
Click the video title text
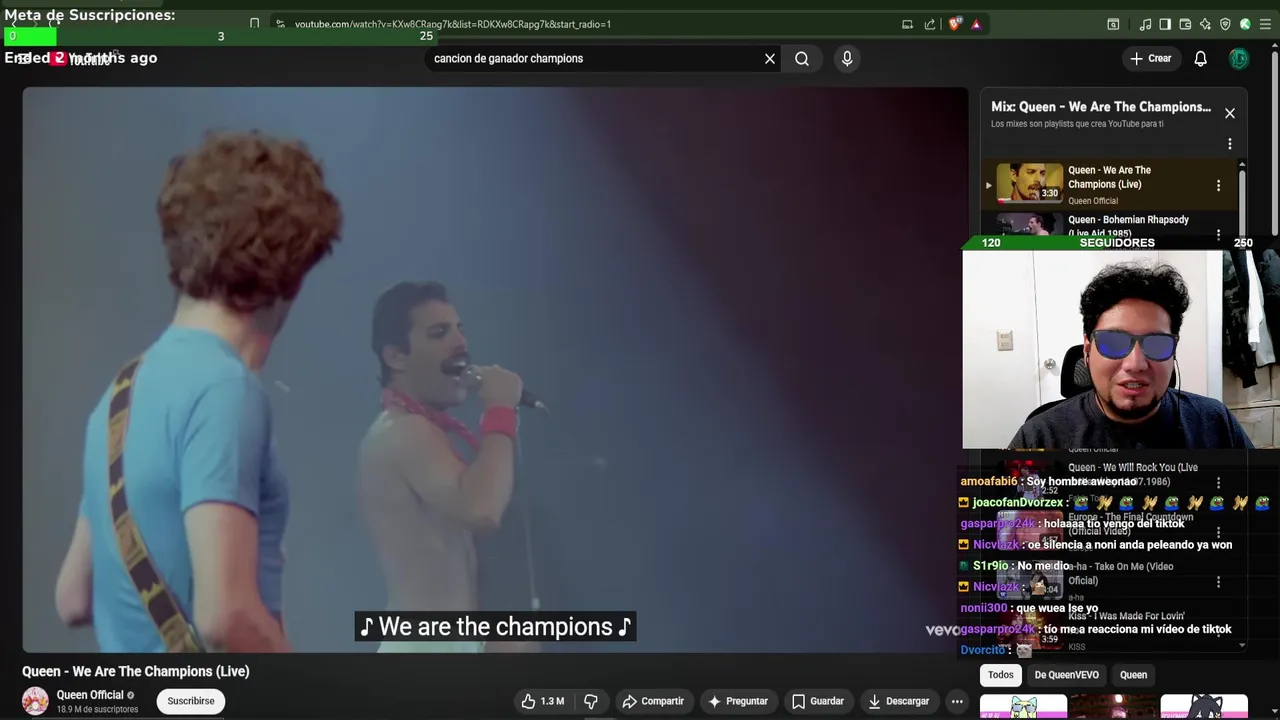(136, 671)
